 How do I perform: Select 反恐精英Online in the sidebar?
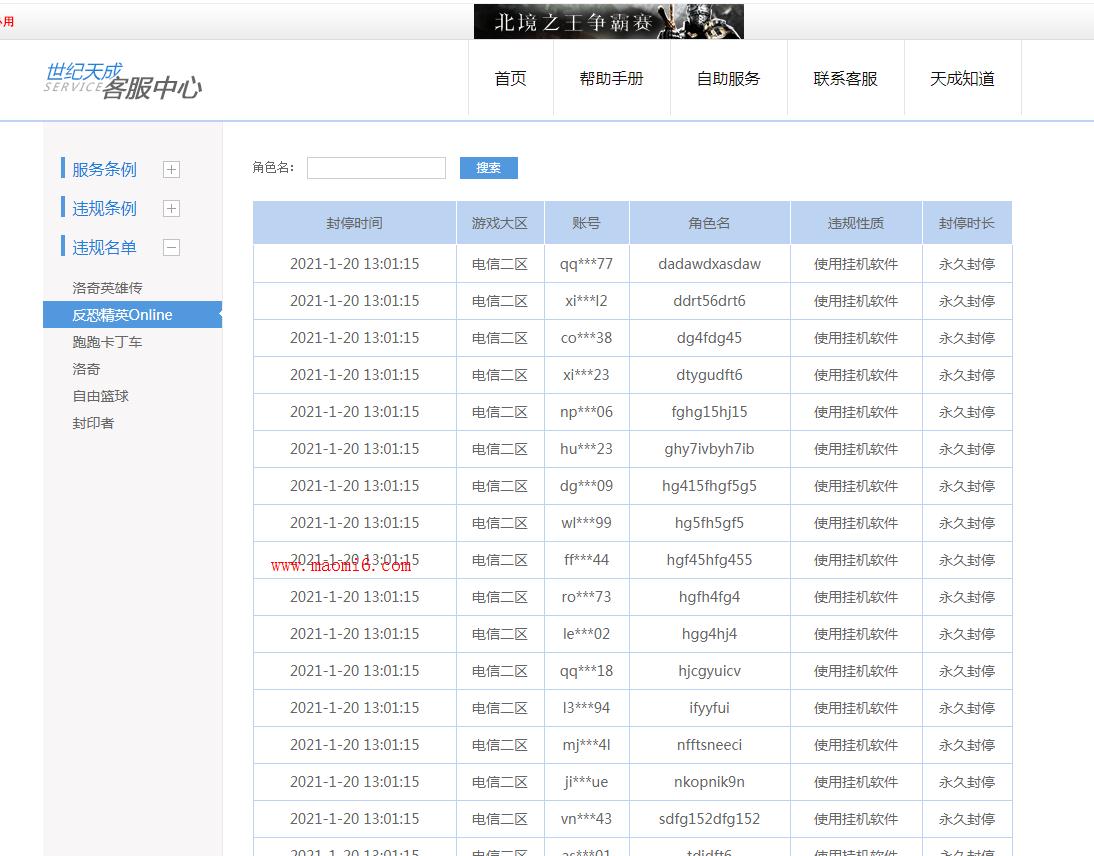point(133,315)
